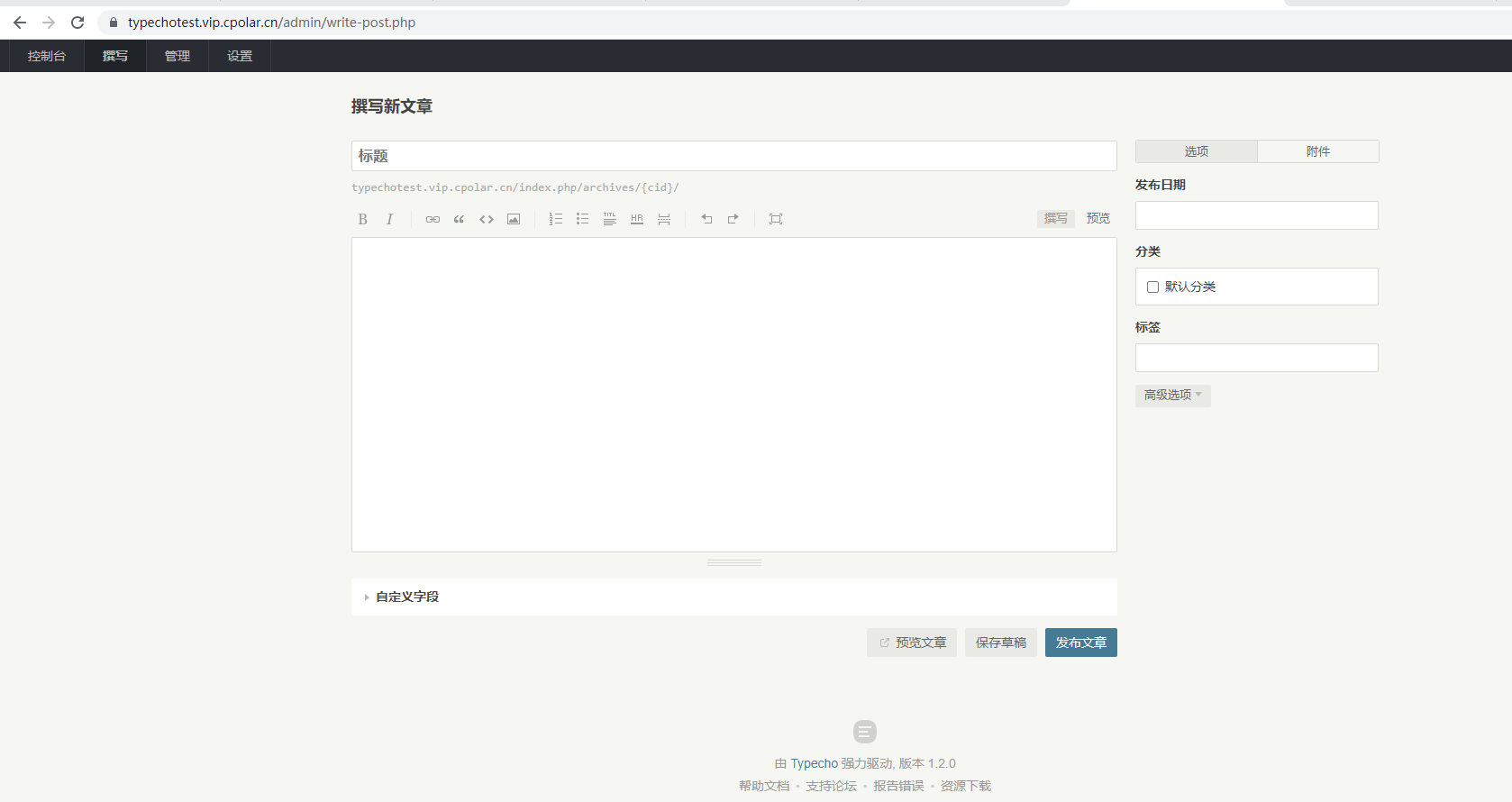1512x802 pixels.
Task: Click the 发布文章 publish post button
Action: pyautogui.click(x=1081, y=643)
